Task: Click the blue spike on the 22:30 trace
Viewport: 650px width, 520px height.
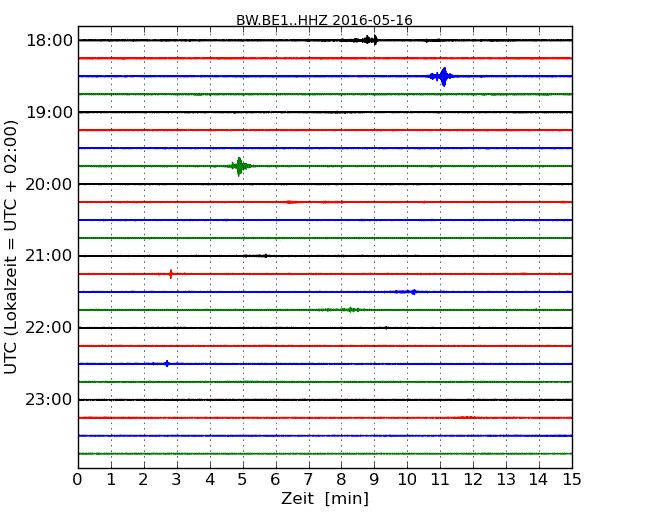Action: click(166, 364)
